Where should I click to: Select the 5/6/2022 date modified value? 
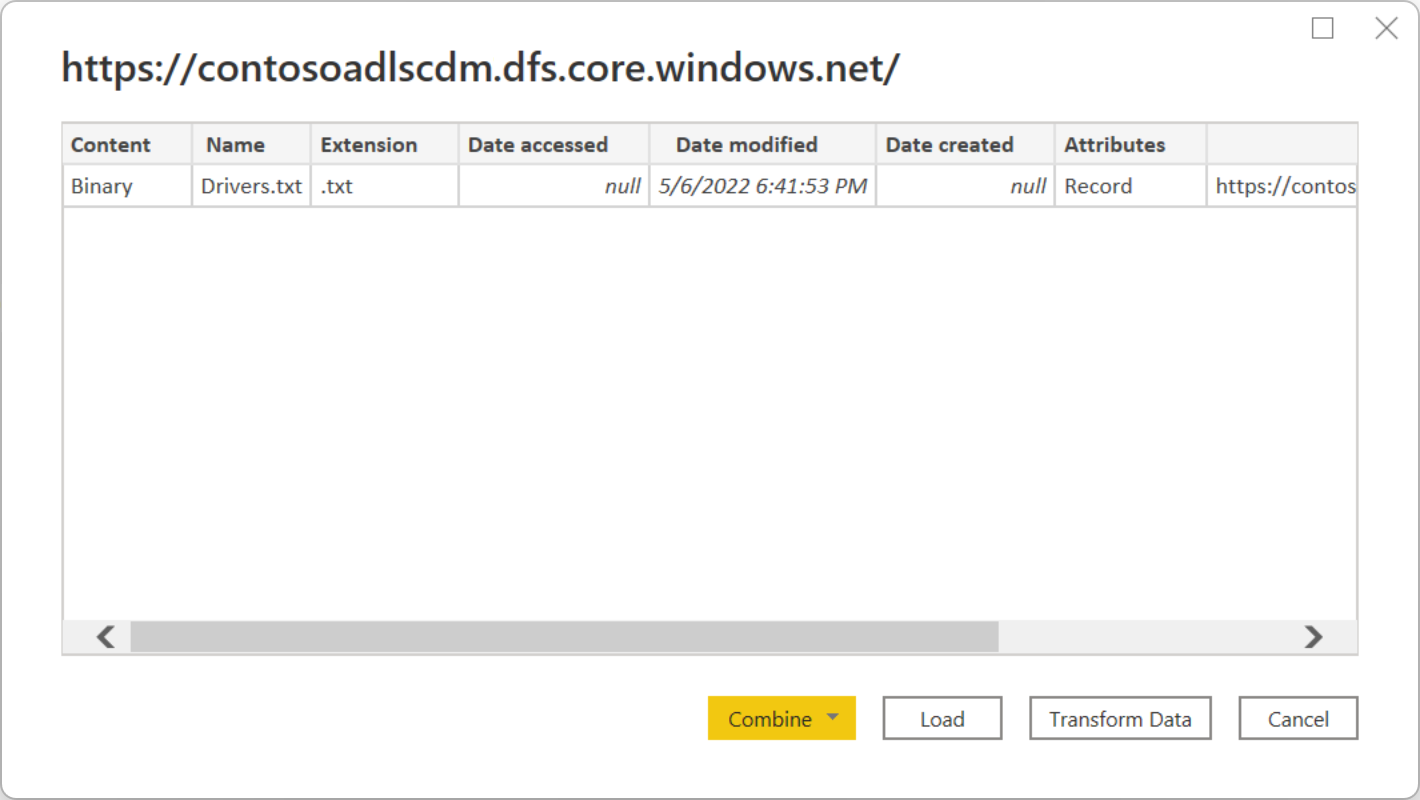pyautogui.click(x=764, y=186)
